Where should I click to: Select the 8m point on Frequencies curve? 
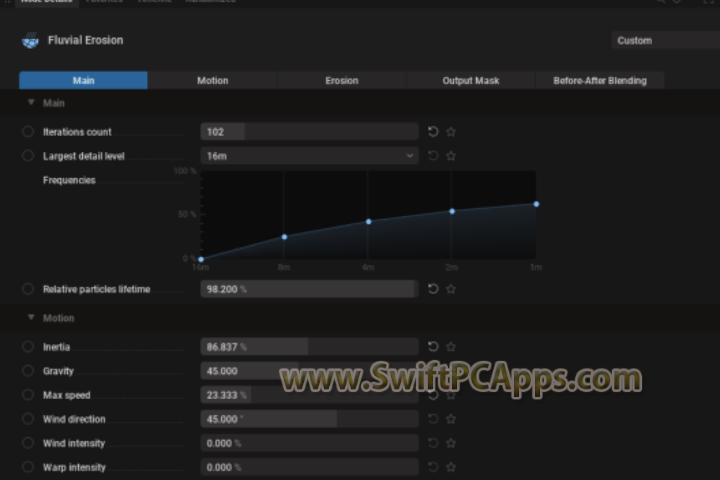(285, 237)
